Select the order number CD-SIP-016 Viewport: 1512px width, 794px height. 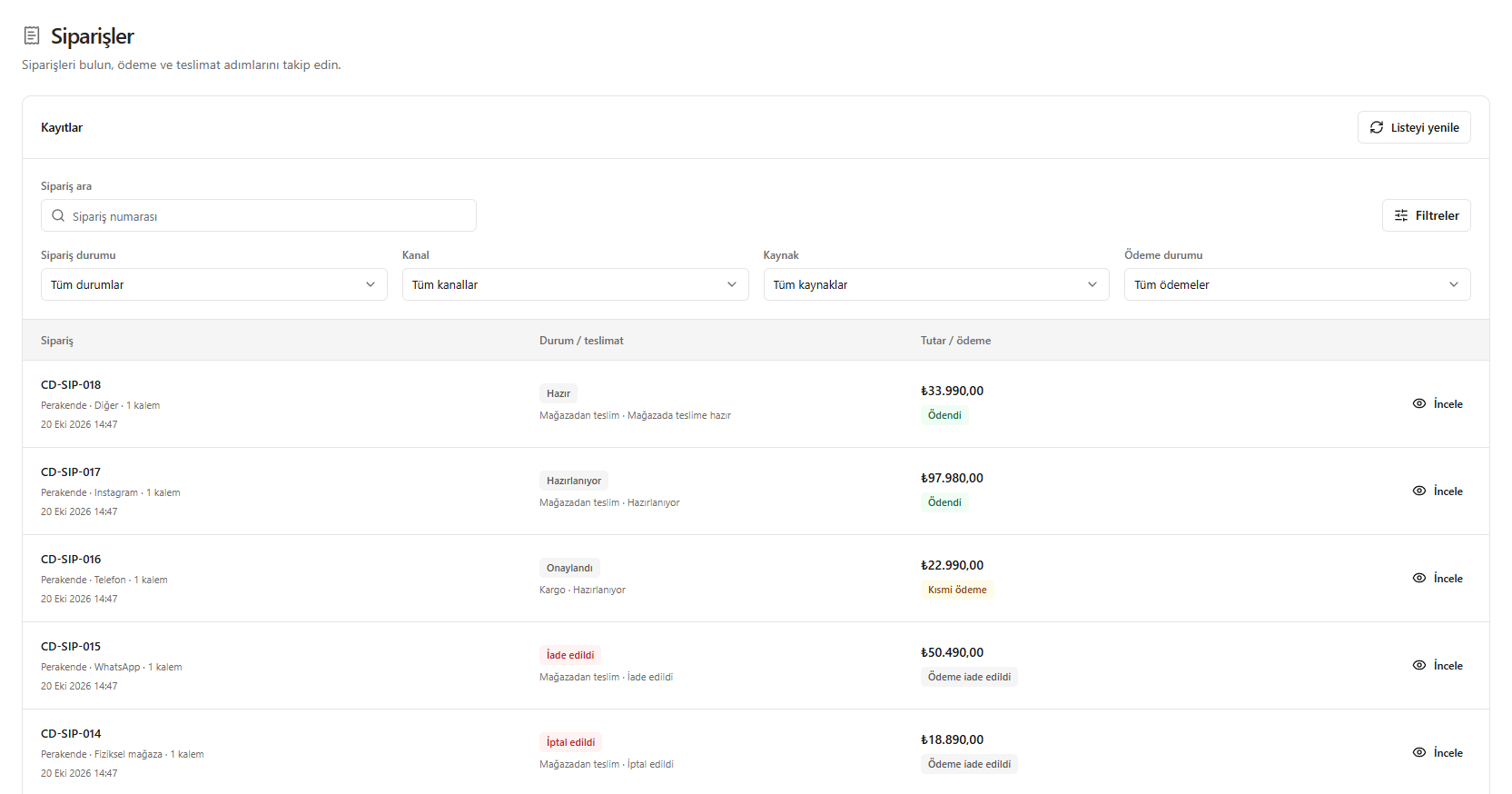click(71, 560)
